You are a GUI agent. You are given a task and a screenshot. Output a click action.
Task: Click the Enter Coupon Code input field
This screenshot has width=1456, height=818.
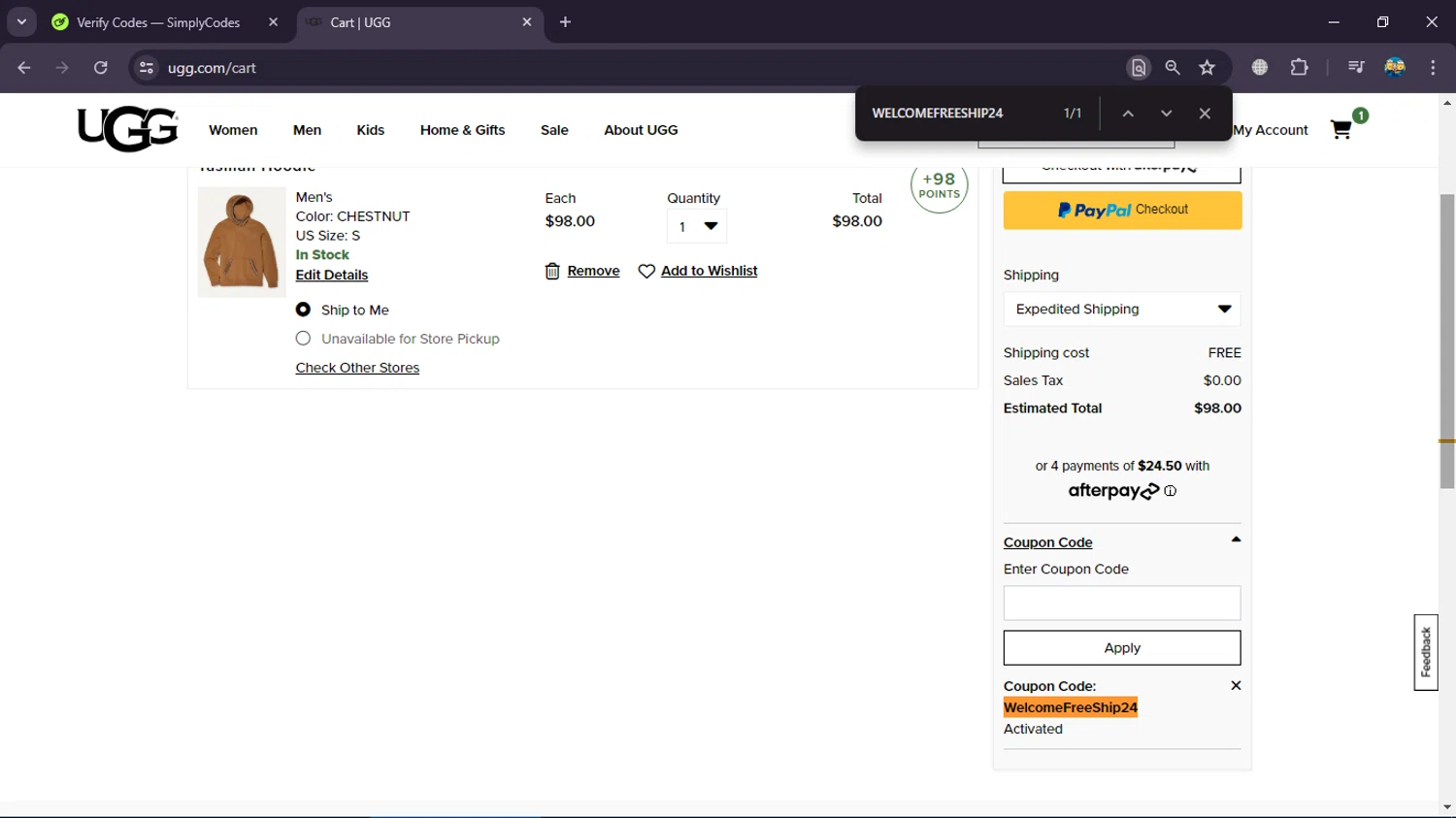(1122, 604)
